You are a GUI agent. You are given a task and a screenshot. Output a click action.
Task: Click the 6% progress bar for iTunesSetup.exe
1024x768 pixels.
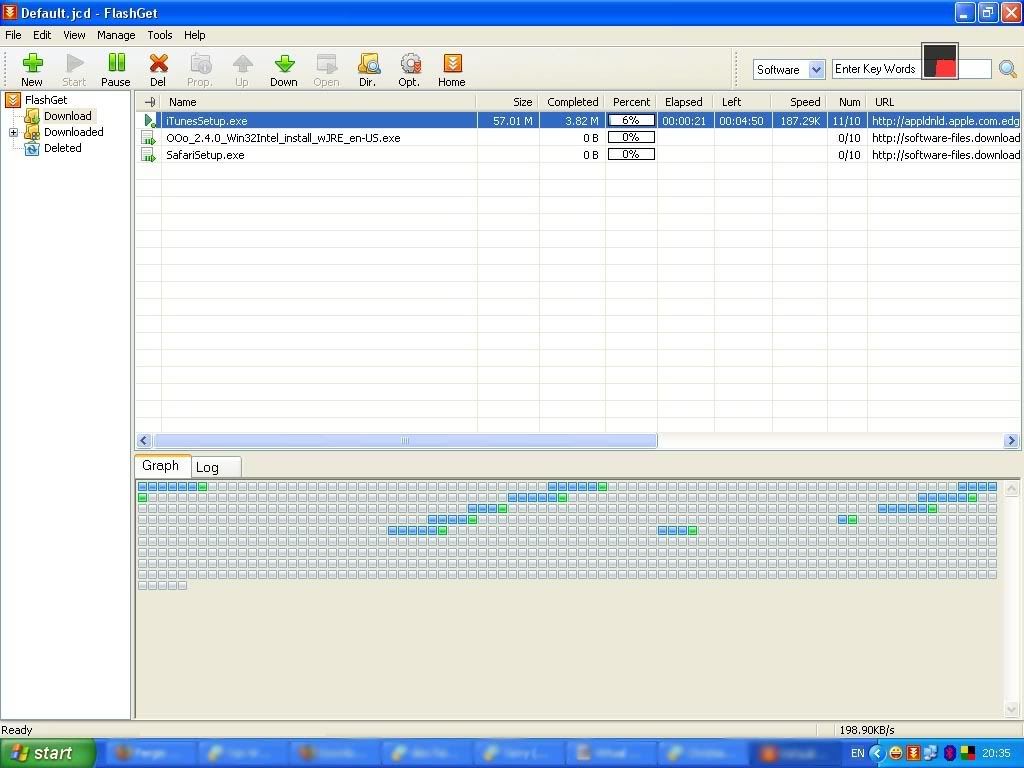coord(632,120)
